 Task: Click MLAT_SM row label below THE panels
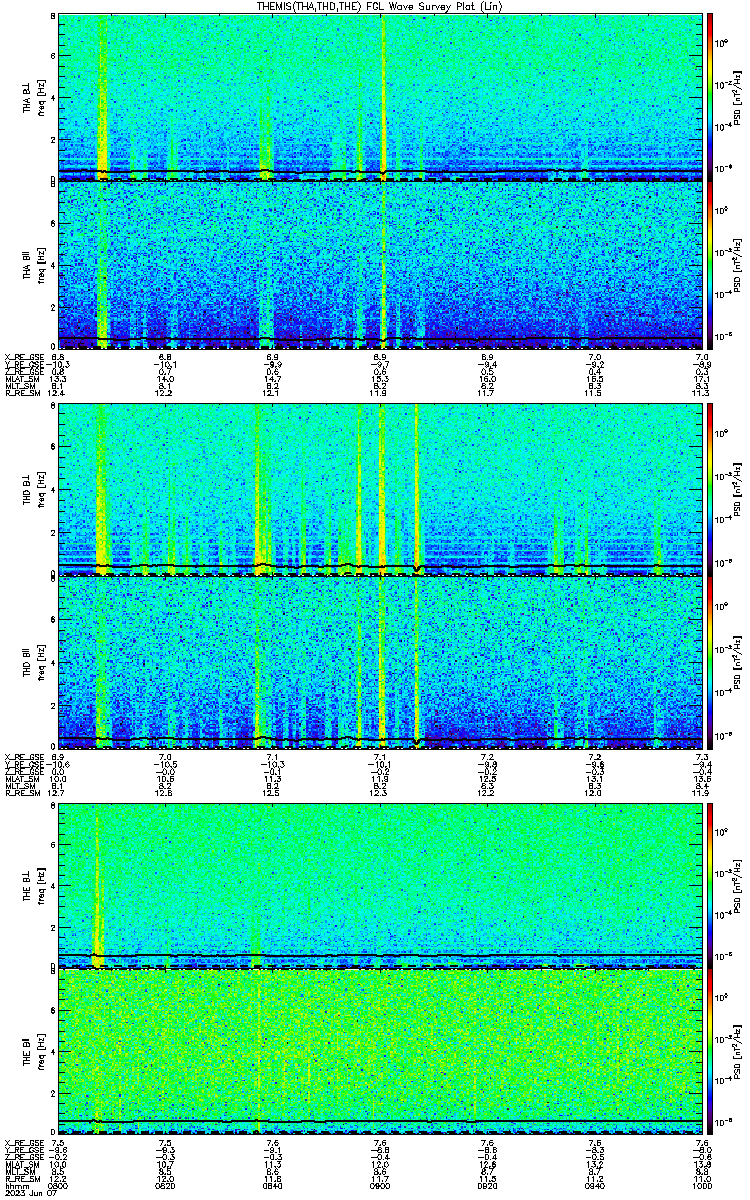[20, 1163]
